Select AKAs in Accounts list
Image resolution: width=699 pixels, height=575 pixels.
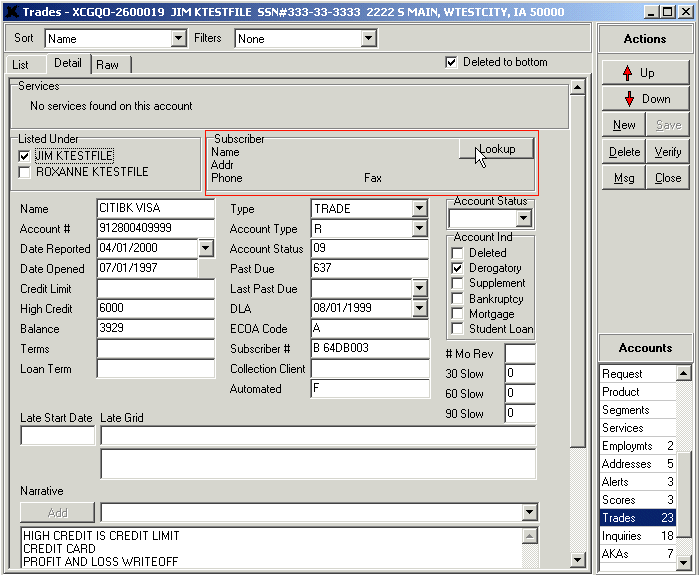click(637, 554)
